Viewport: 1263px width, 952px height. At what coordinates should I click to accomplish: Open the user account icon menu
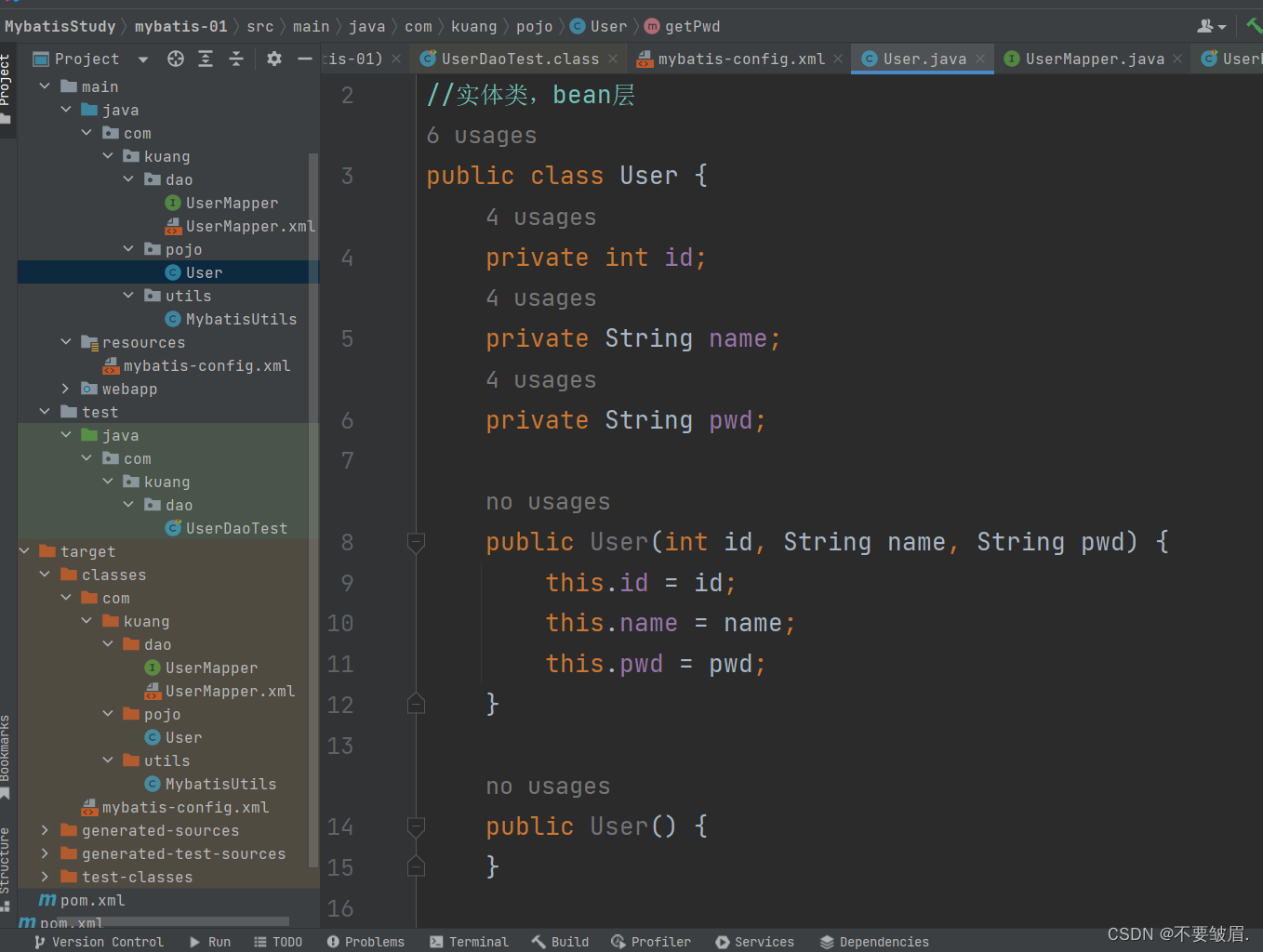[1211, 26]
